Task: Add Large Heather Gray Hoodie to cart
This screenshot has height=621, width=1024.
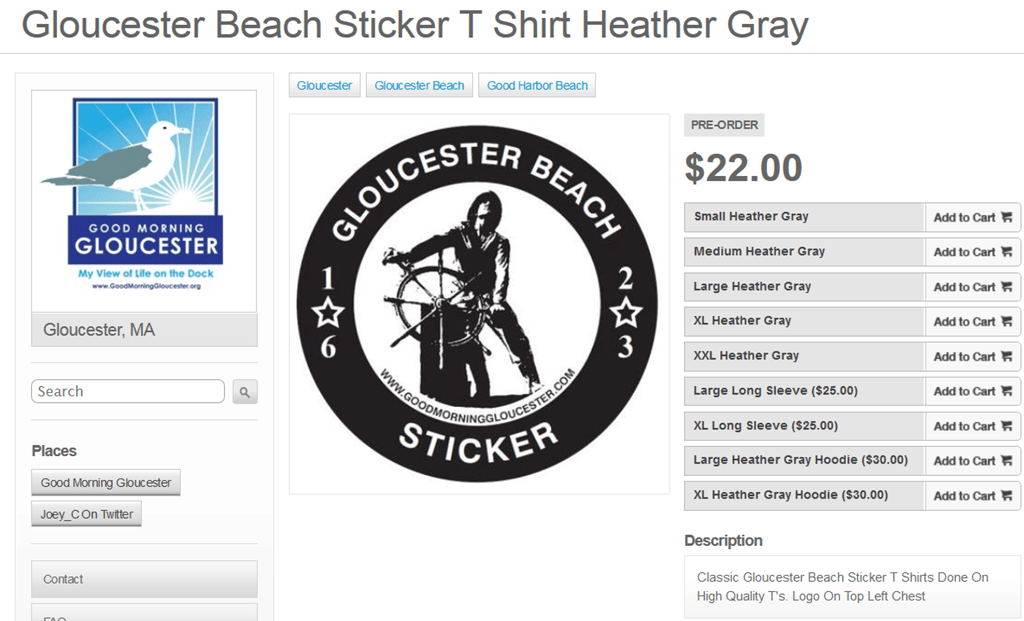Action: [x=972, y=461]
